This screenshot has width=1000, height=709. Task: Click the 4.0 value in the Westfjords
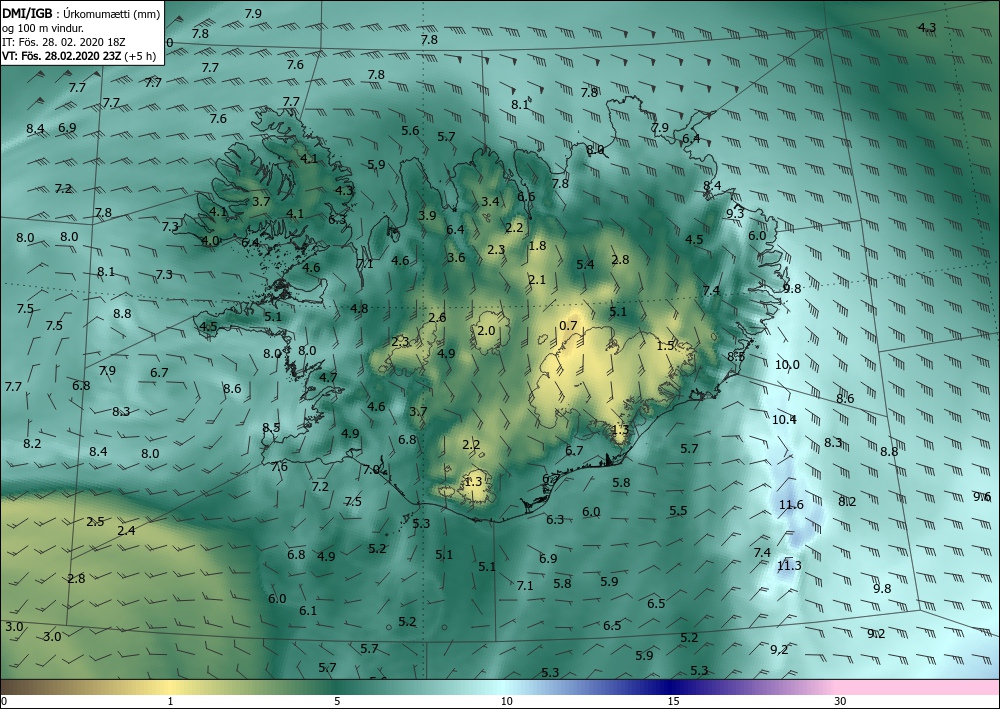pyautogui.click(x=210, y=240)
